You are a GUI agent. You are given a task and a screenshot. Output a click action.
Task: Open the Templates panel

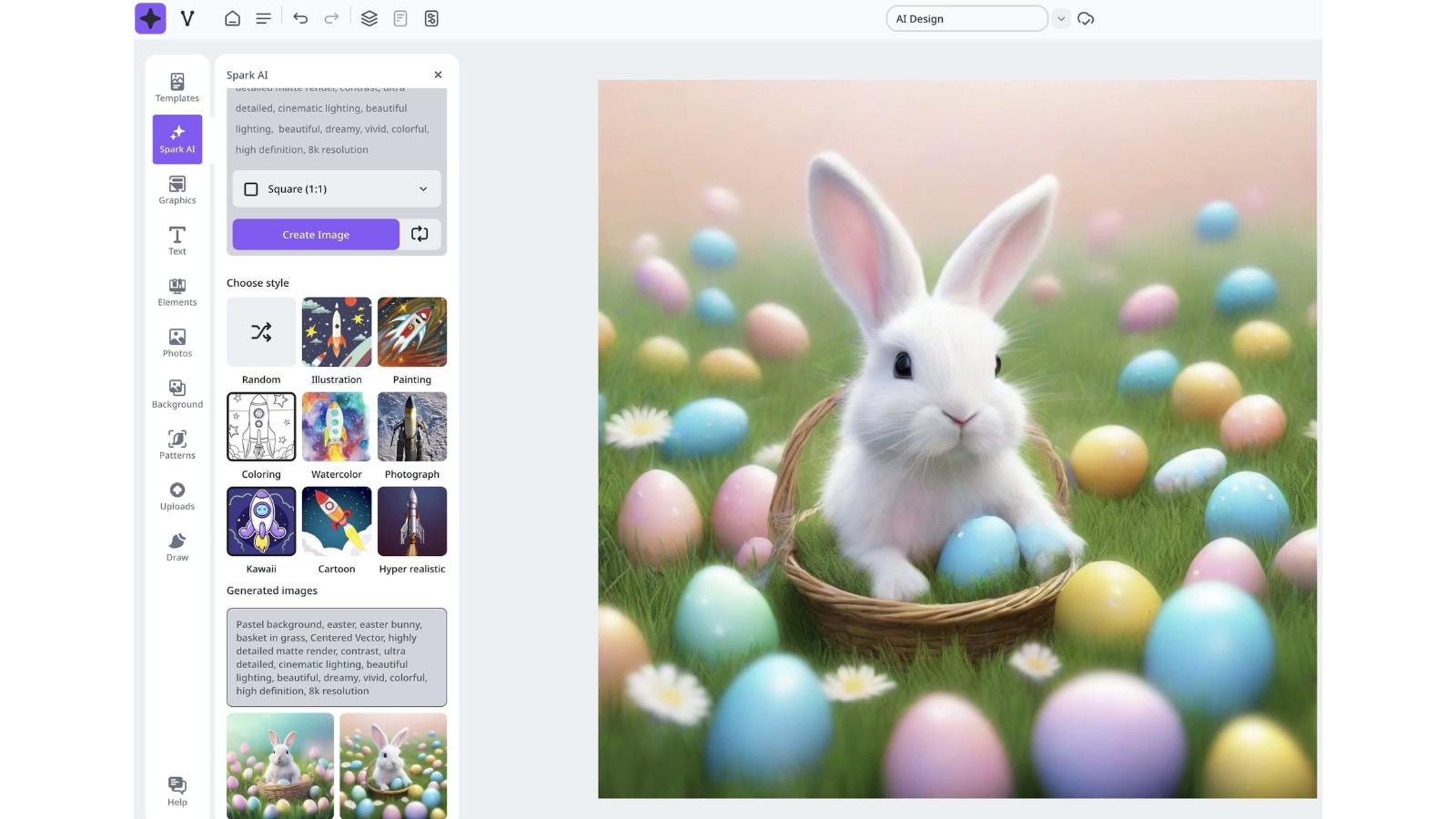pos(177,86)
